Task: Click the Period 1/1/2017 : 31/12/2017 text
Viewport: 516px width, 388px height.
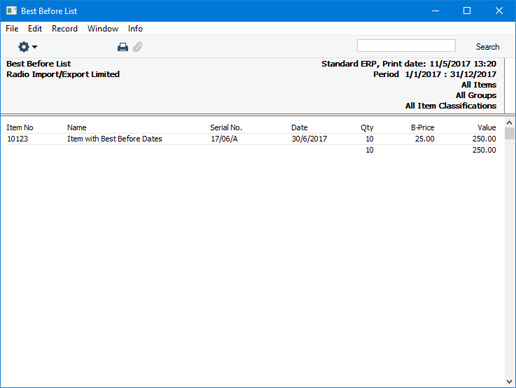Action: pos(435,74)
